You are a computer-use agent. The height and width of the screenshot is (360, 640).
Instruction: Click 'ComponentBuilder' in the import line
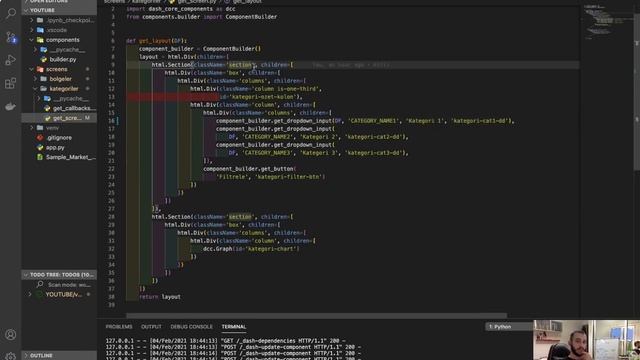pos(251,17)
